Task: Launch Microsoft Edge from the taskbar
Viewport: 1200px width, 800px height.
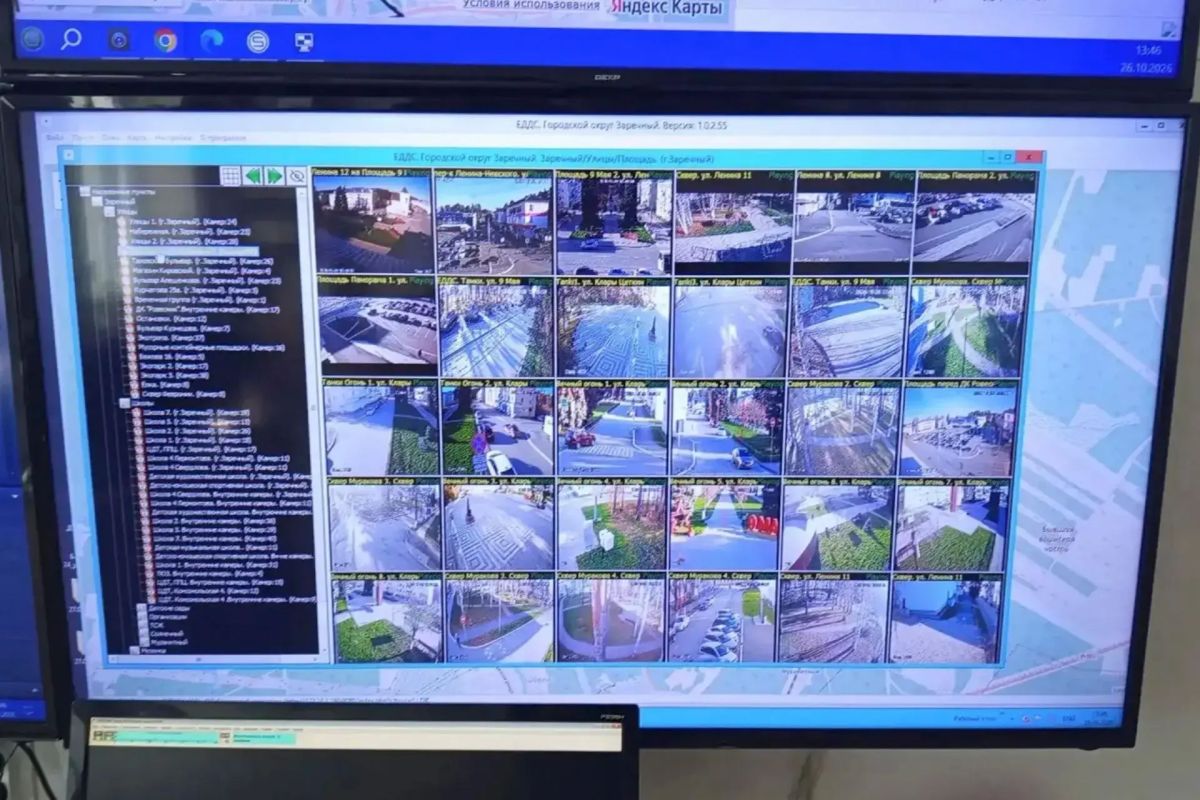Action: click(x=211, y=40)
